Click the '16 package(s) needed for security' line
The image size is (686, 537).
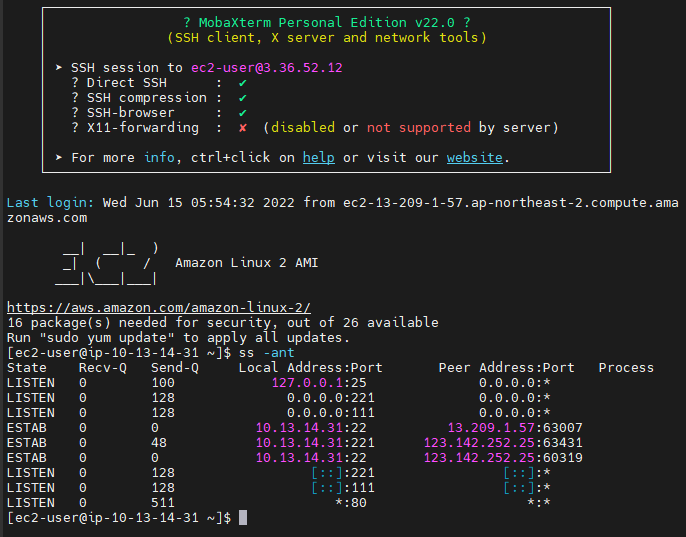pos(223,323)
